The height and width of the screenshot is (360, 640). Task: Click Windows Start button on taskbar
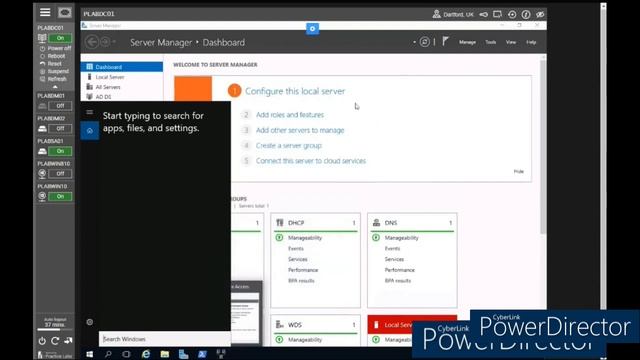pyautogui.click(x=89, y=354)
